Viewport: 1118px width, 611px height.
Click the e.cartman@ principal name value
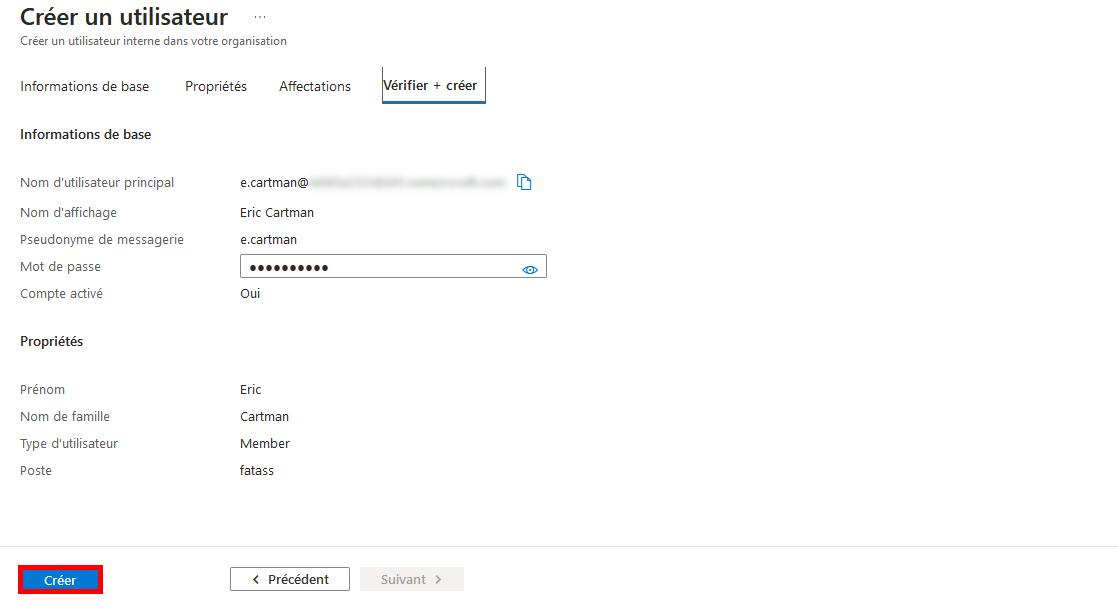coord(274,183)
